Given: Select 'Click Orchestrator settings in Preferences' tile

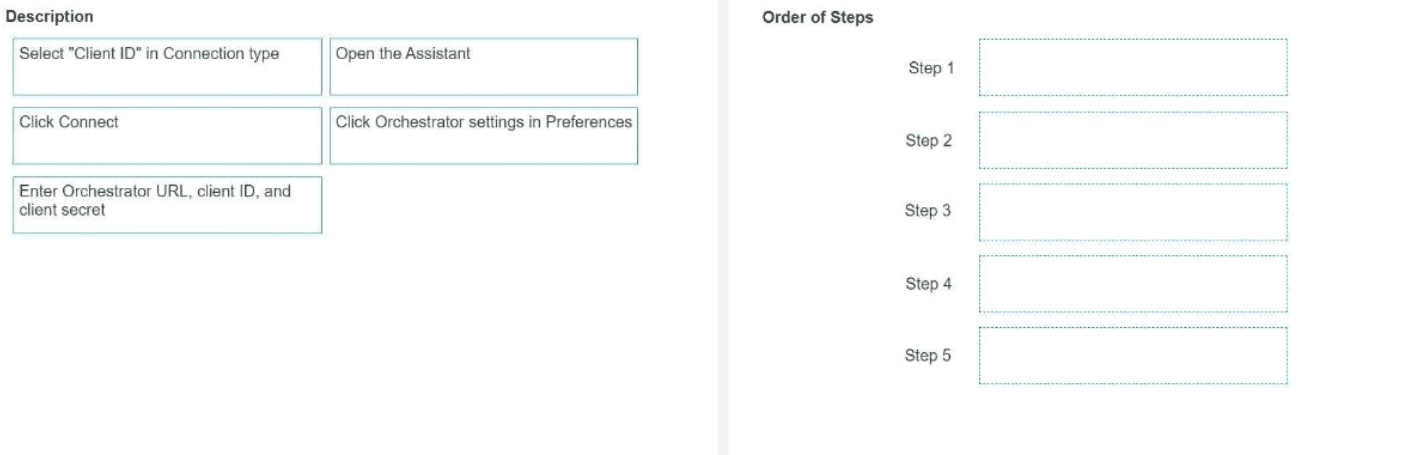Looking at the screenshot, I should (484, 136).
